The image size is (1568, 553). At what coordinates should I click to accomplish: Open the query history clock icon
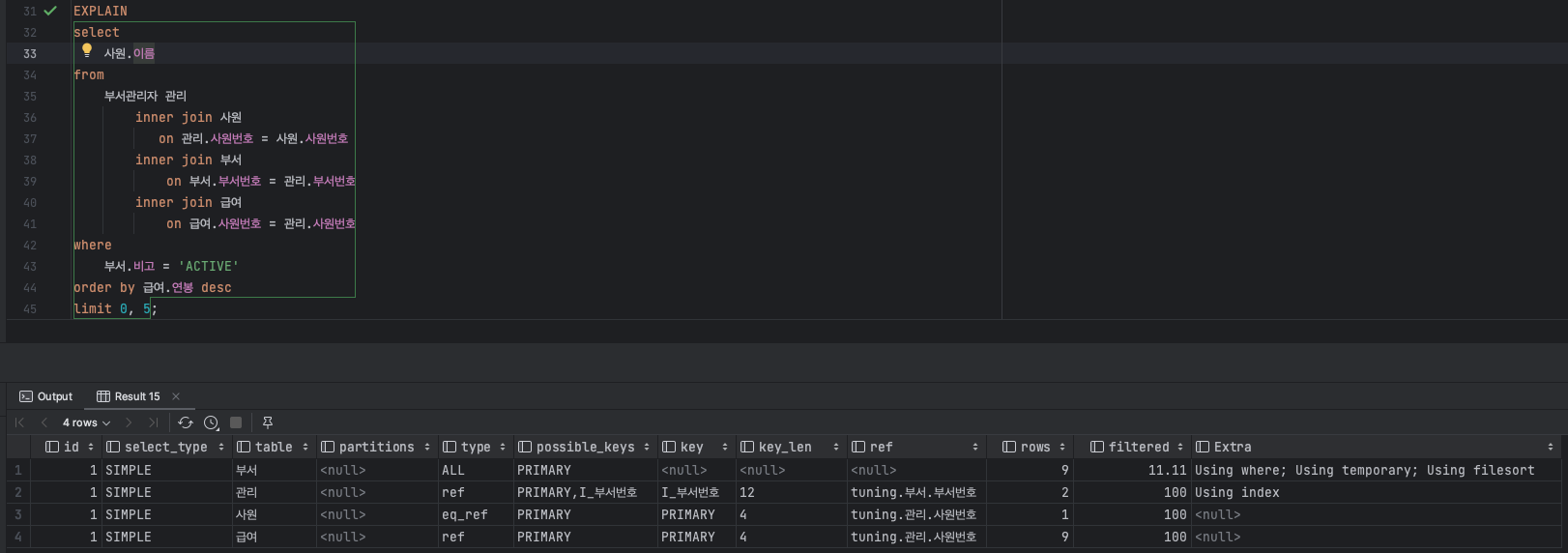(x=212, y=422)
